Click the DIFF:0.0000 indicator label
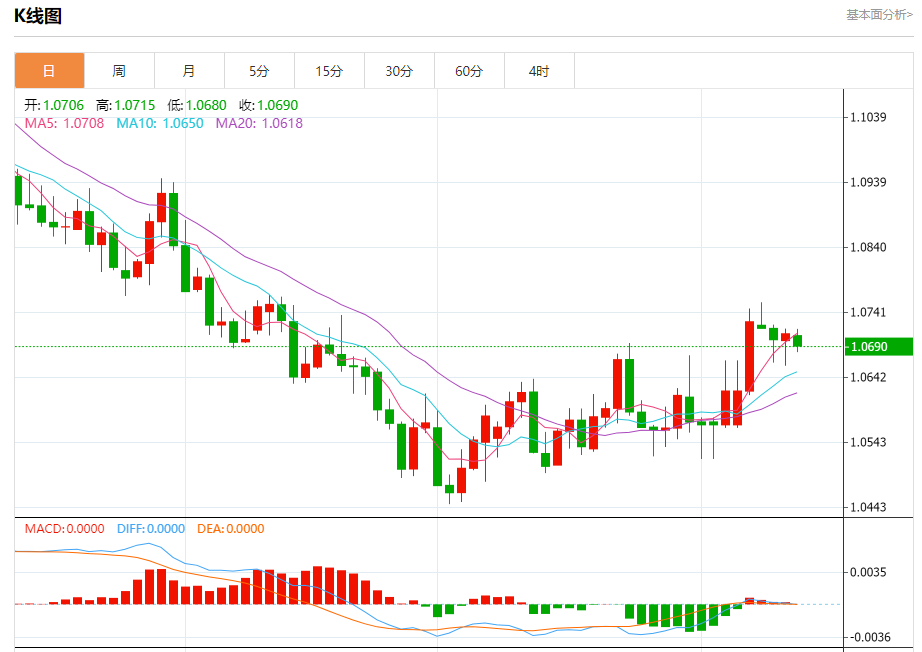 tap(151, 529)
